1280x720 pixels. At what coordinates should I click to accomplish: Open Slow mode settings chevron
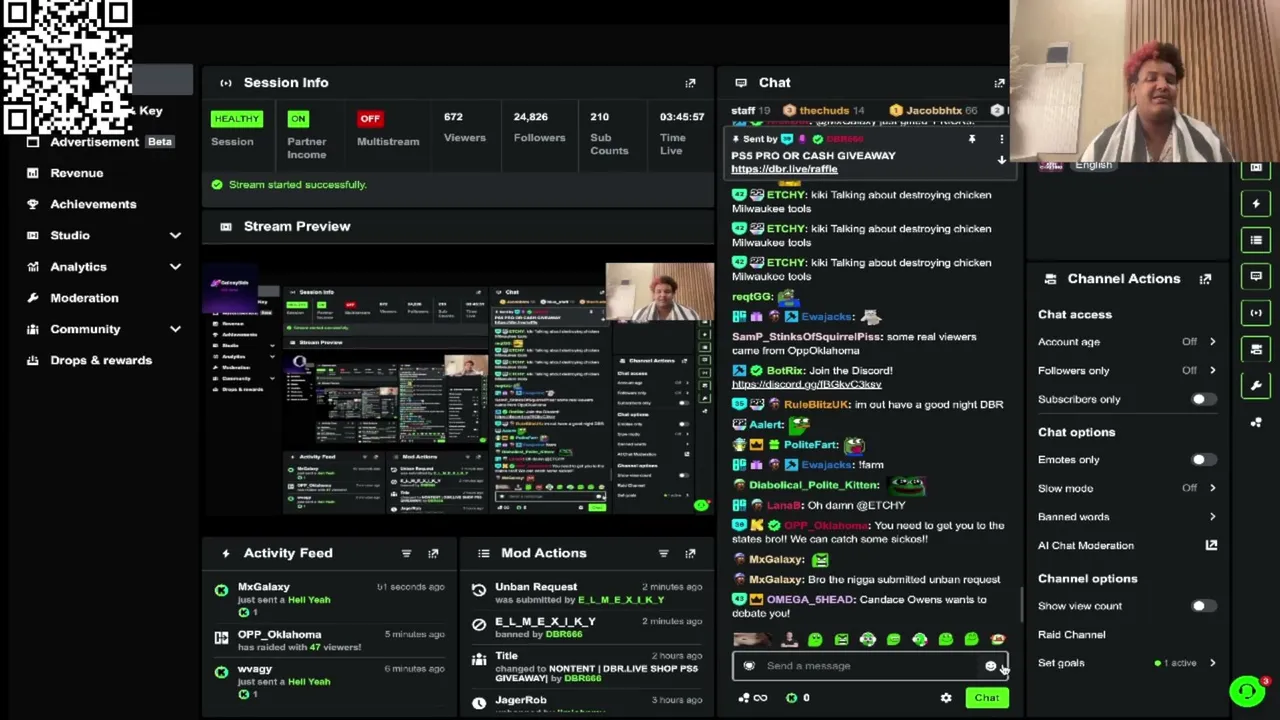[1212, 488]
